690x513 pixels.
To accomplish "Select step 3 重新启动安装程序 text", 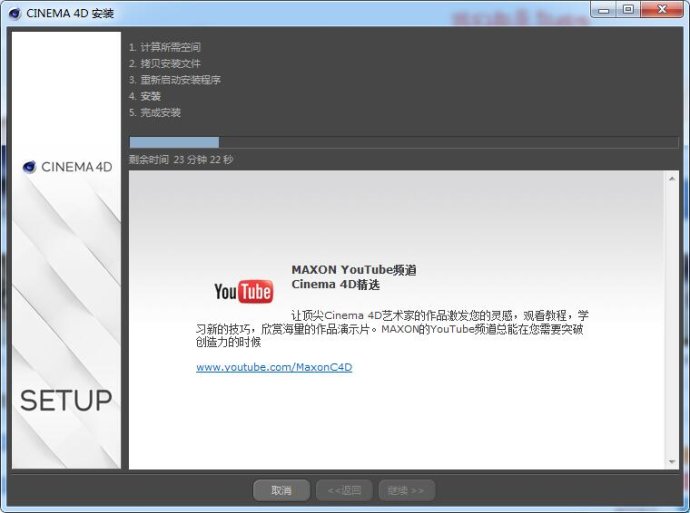I will click(175, 80).
